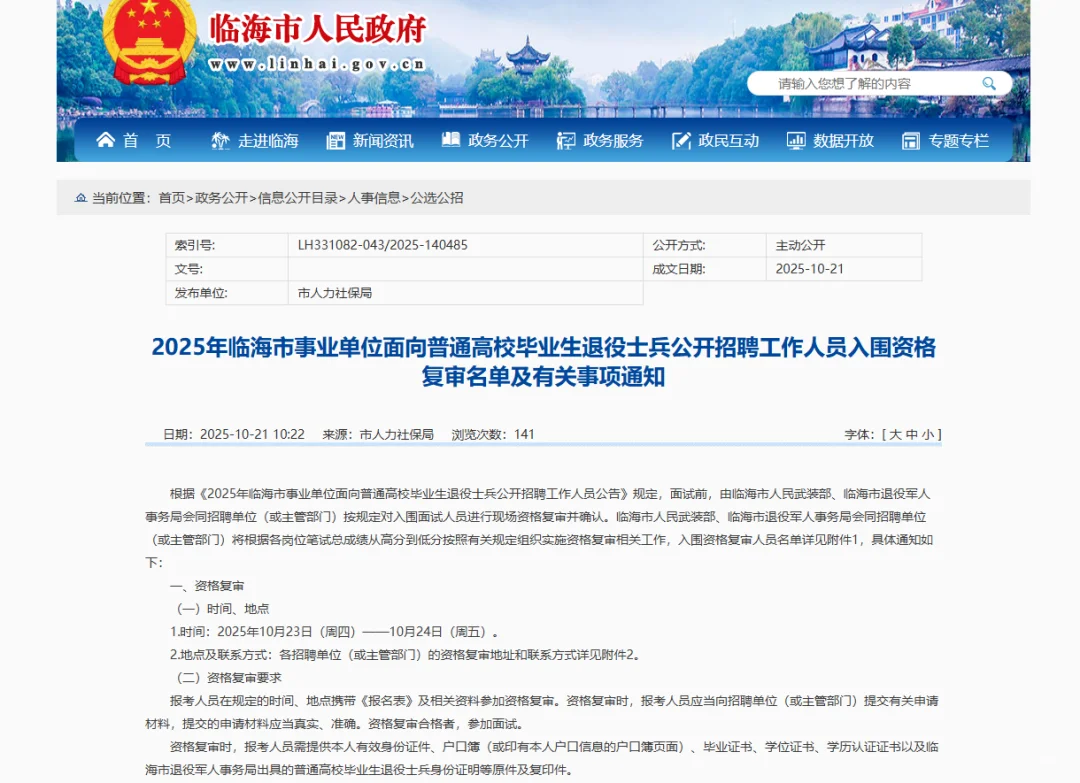This screenshot has width=1080, height=783.
Task: Click the 临海市人民政府 site title
Action: point(318,29)
